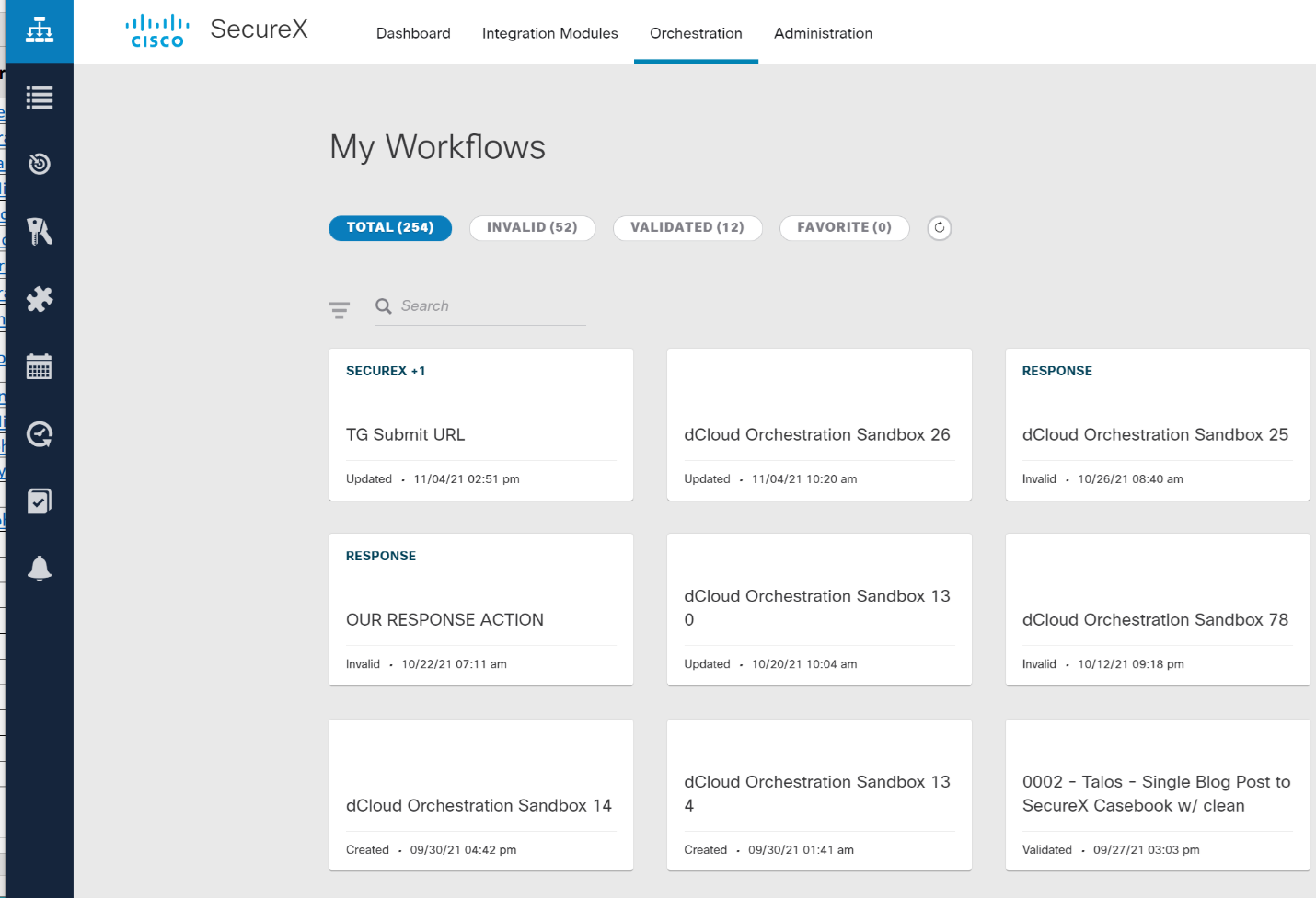This screenshot has height=898, width=1316.
Task: Click the 10/22/21 07:11 am timestamp
Action: (x=455, y=664)
